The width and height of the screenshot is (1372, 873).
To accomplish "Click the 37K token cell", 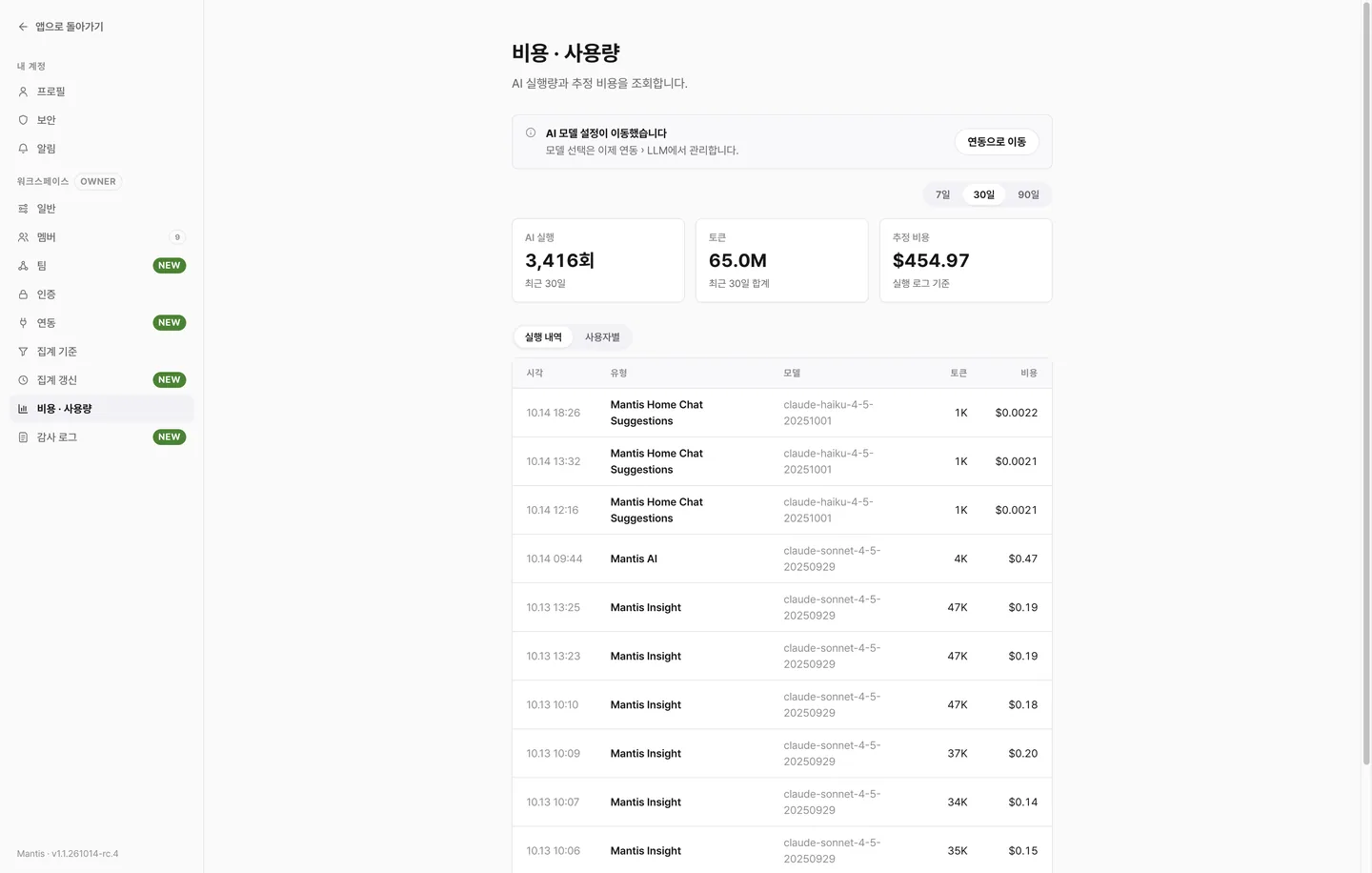I will (958, 753).
